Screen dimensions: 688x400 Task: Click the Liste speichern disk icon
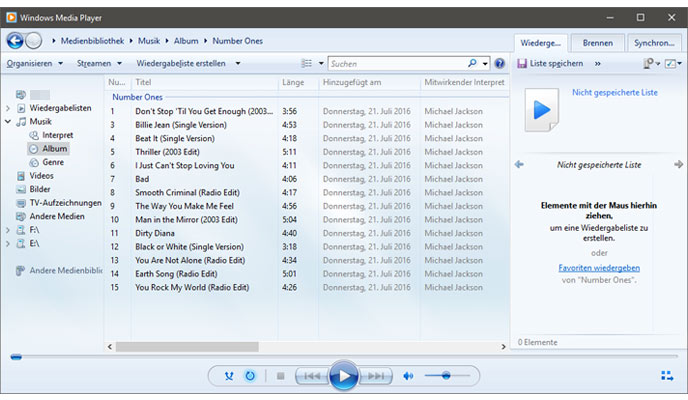tap(522, 63)
